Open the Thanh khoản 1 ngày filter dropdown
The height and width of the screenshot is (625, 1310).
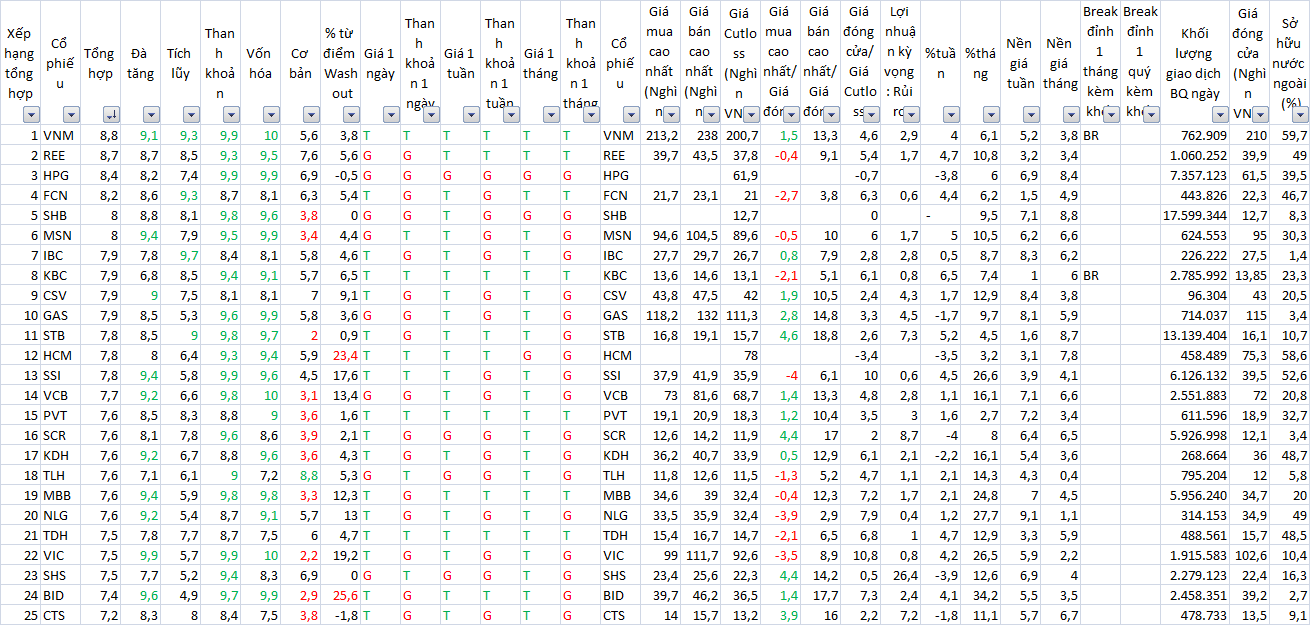[431, 115]
